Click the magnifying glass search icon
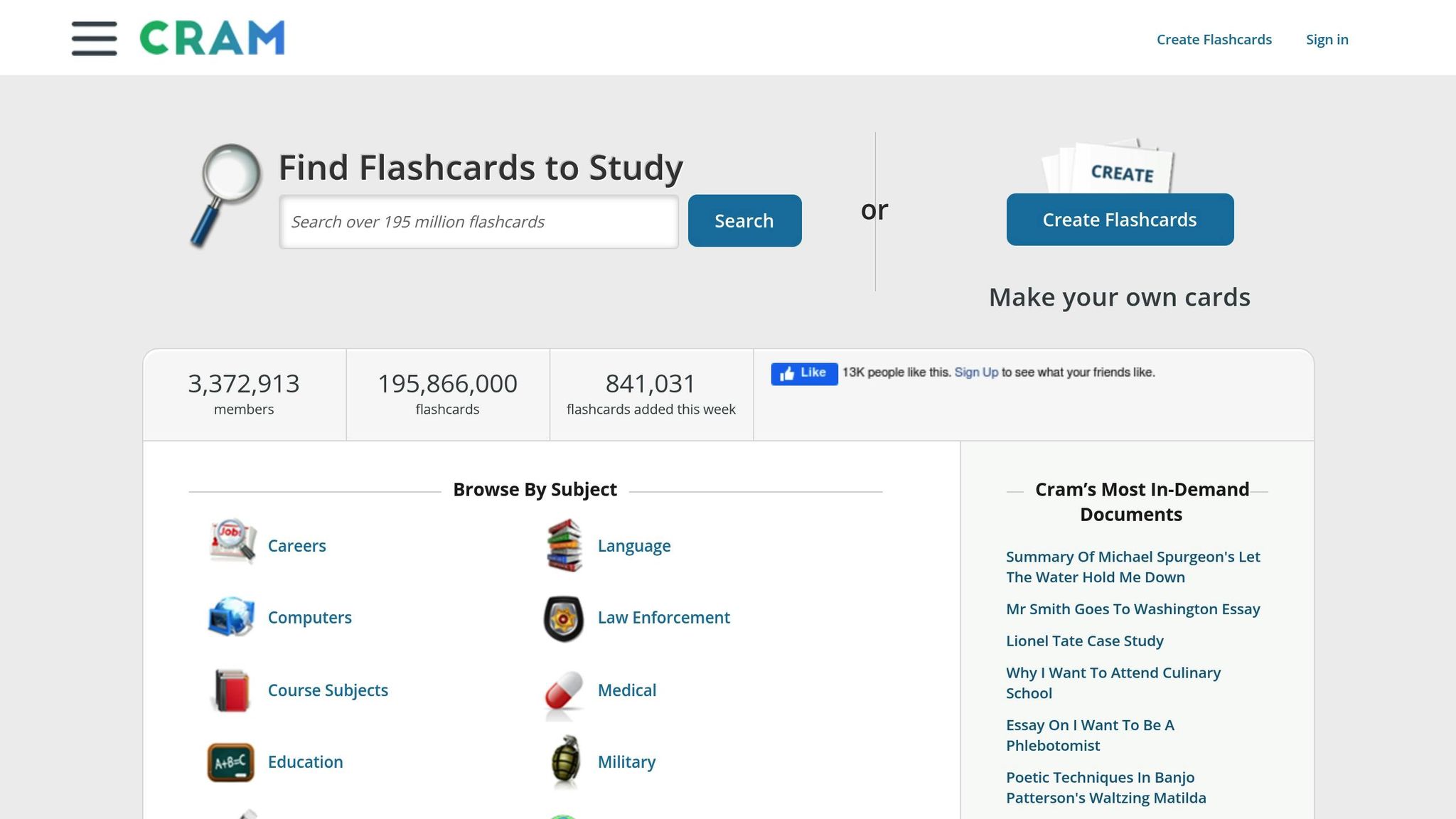1456x819 pixels. [x=226, y=196]
